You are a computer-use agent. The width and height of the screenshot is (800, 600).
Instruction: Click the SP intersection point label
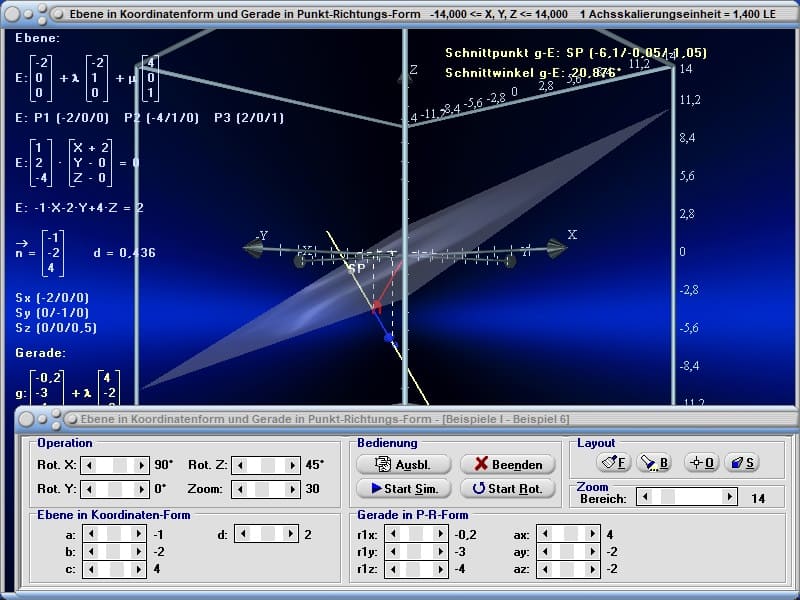(357, 268)
